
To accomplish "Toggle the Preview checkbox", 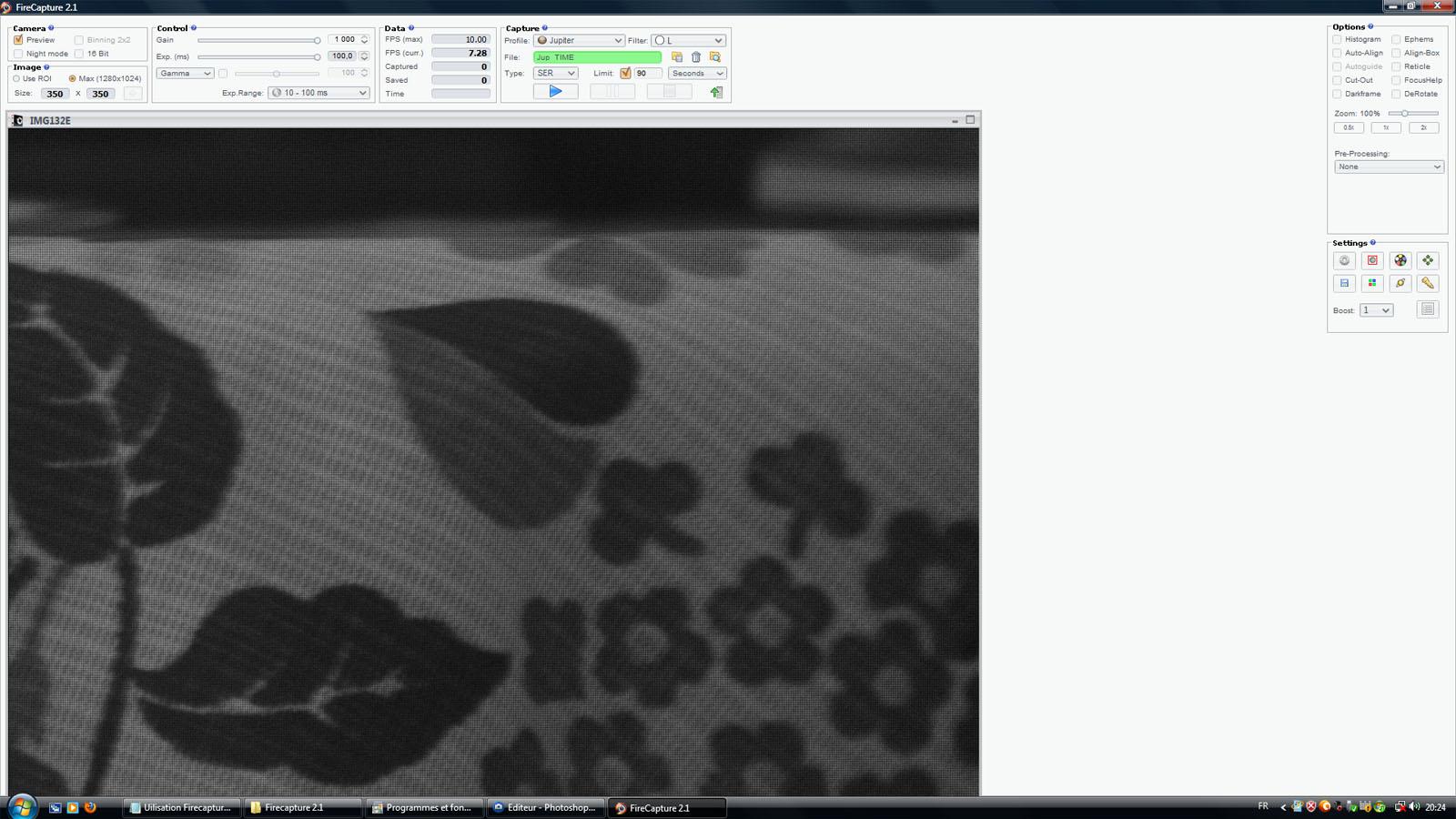I will (18, 40).
